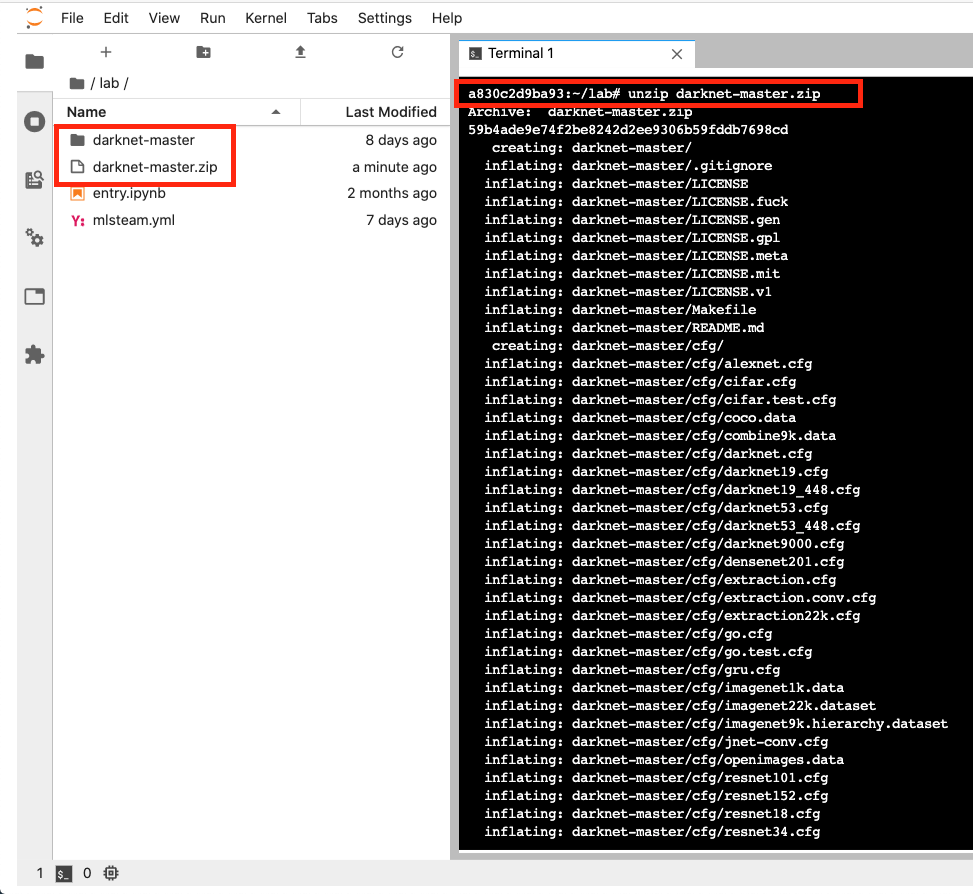Open the Help menu
Screen dimensions: 973x894
tap(447, 18)
